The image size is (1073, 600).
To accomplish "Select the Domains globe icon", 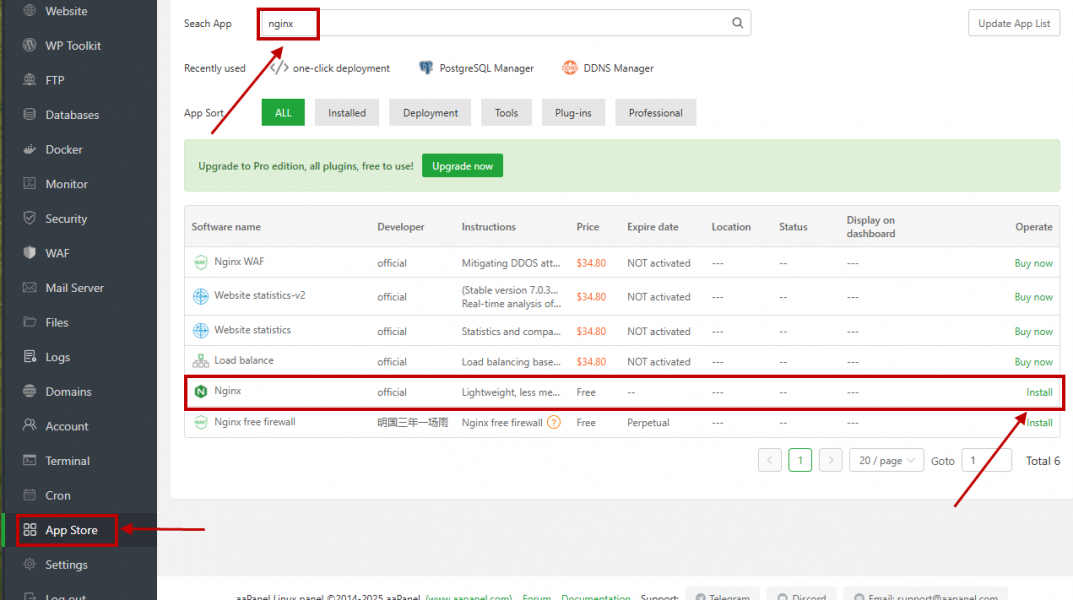I will pyautogui.click(x=29, y=391).
